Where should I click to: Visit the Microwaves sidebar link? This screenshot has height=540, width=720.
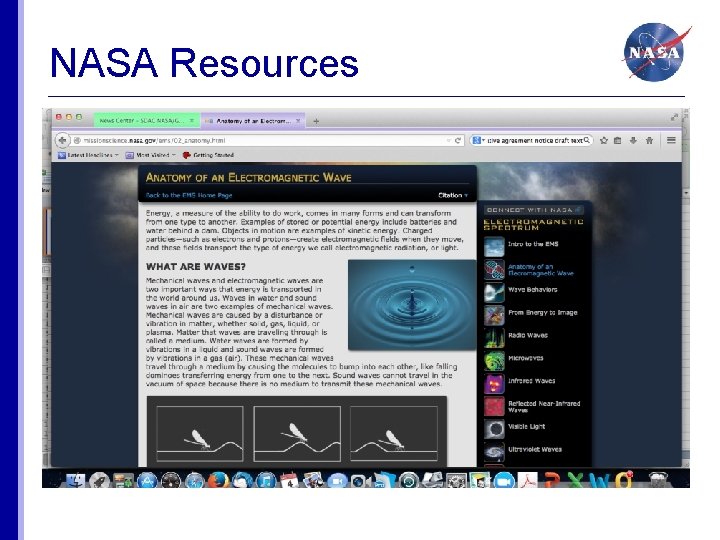[x=525, y=358]
